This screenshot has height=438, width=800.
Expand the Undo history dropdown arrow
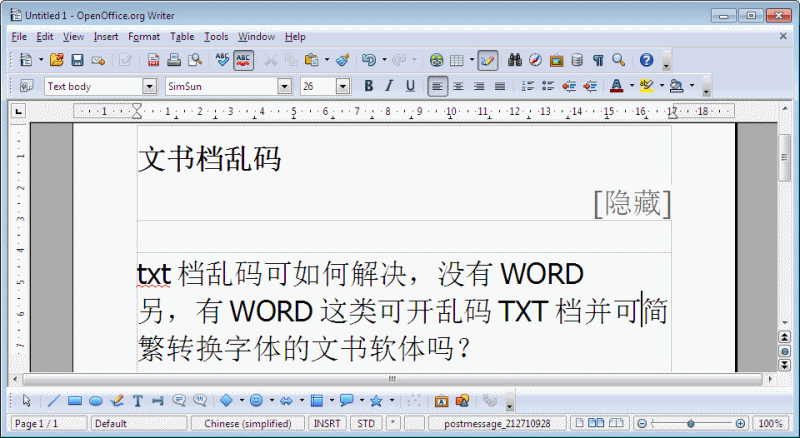(384, 60)
